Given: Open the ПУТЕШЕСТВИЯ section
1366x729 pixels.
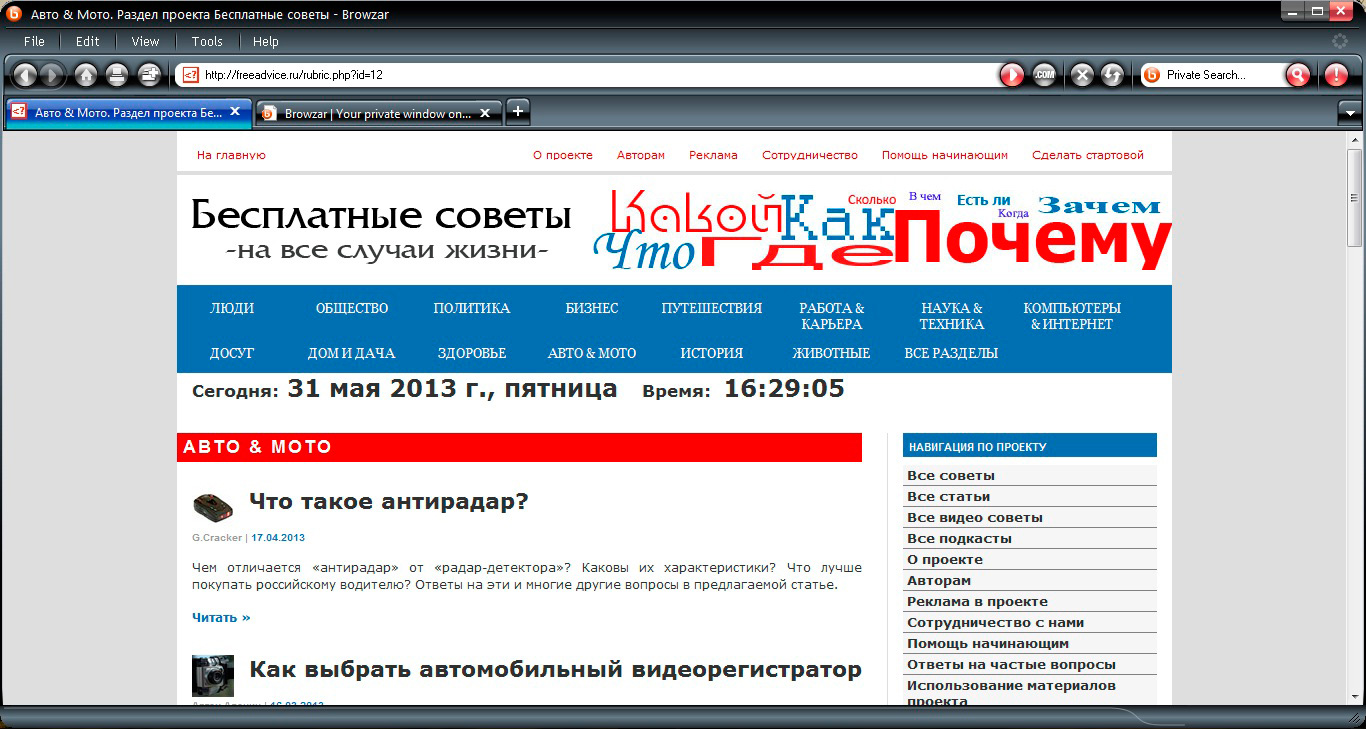Looking at the screenshot, I should 712,309.
